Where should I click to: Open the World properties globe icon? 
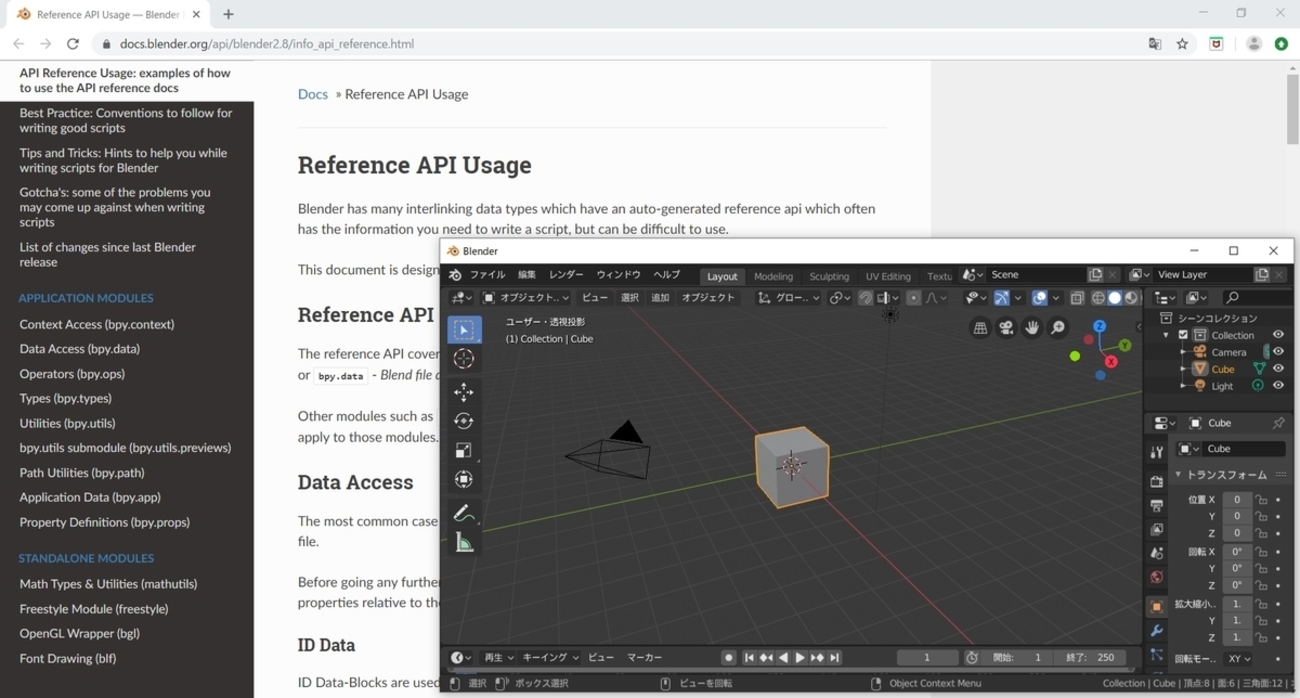pos(1157,578)
